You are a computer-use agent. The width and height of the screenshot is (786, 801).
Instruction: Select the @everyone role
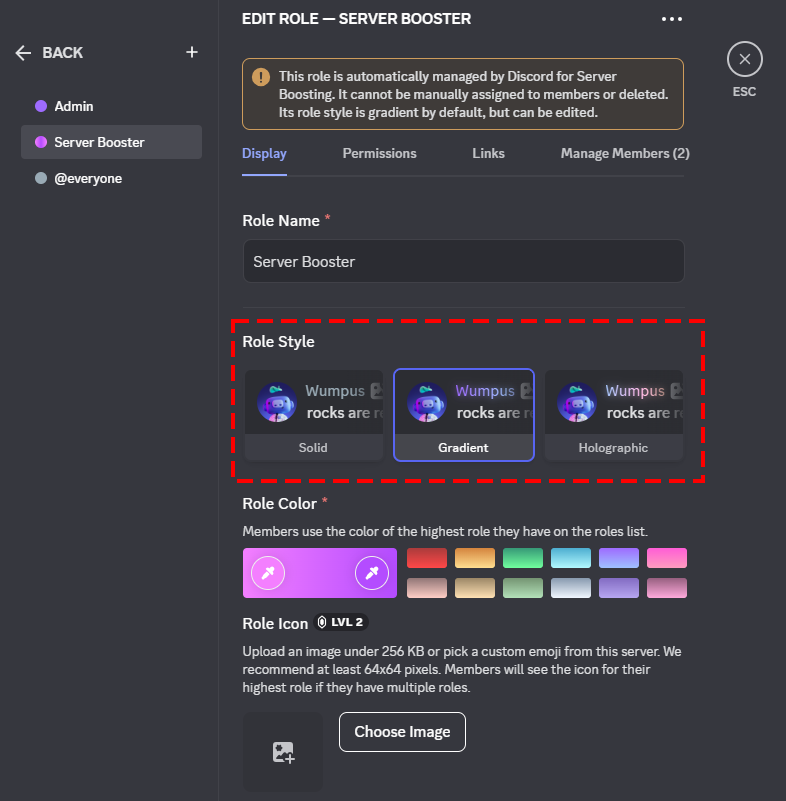coord(88,178)
